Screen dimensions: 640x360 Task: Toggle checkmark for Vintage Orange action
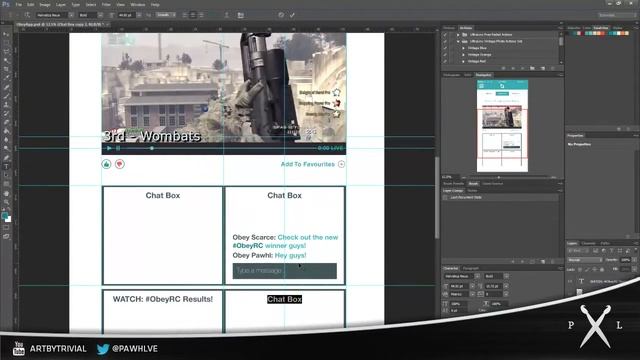(445, 54)
